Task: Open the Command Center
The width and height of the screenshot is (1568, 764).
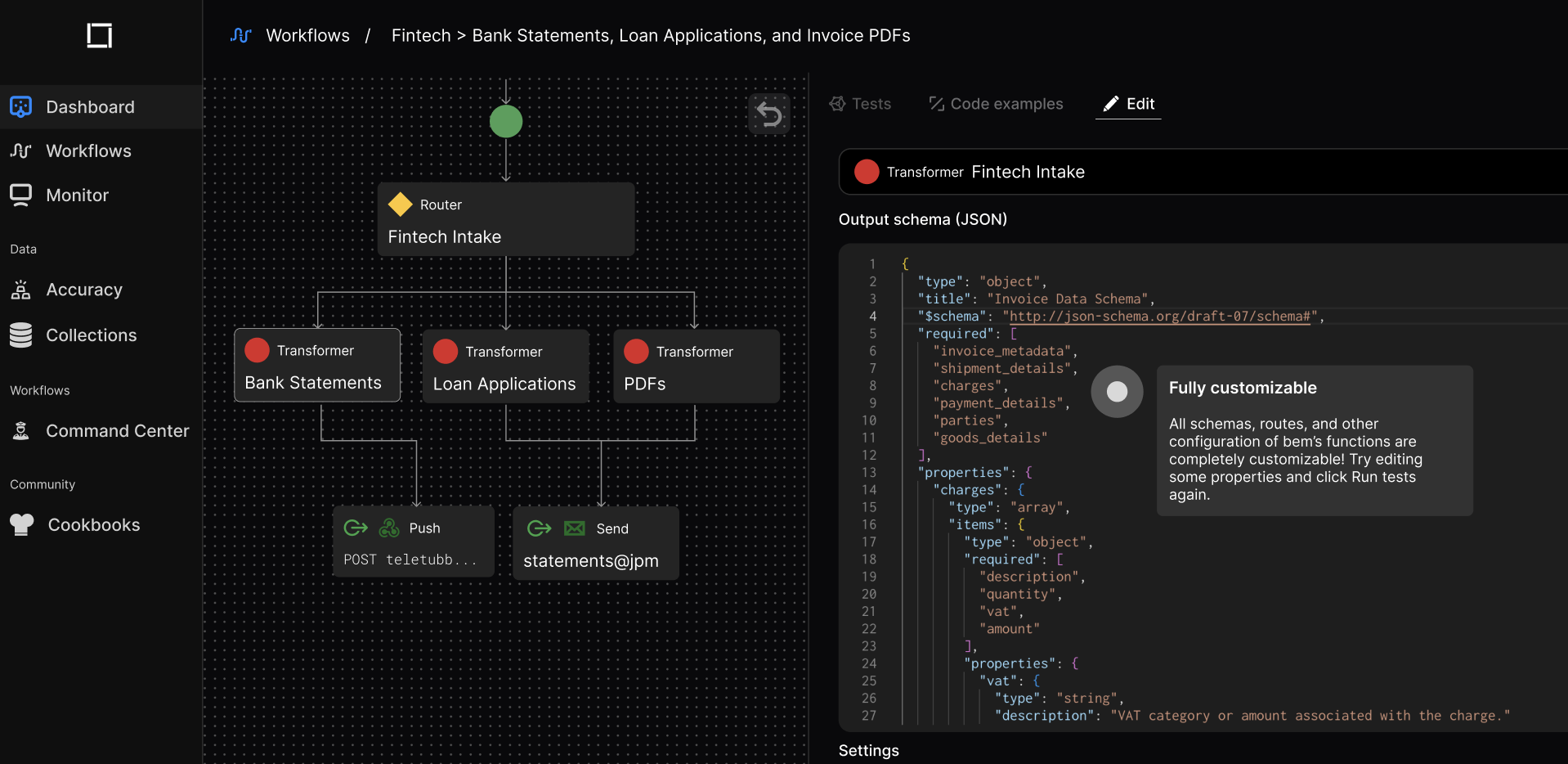Action: [x=101, y=430]
